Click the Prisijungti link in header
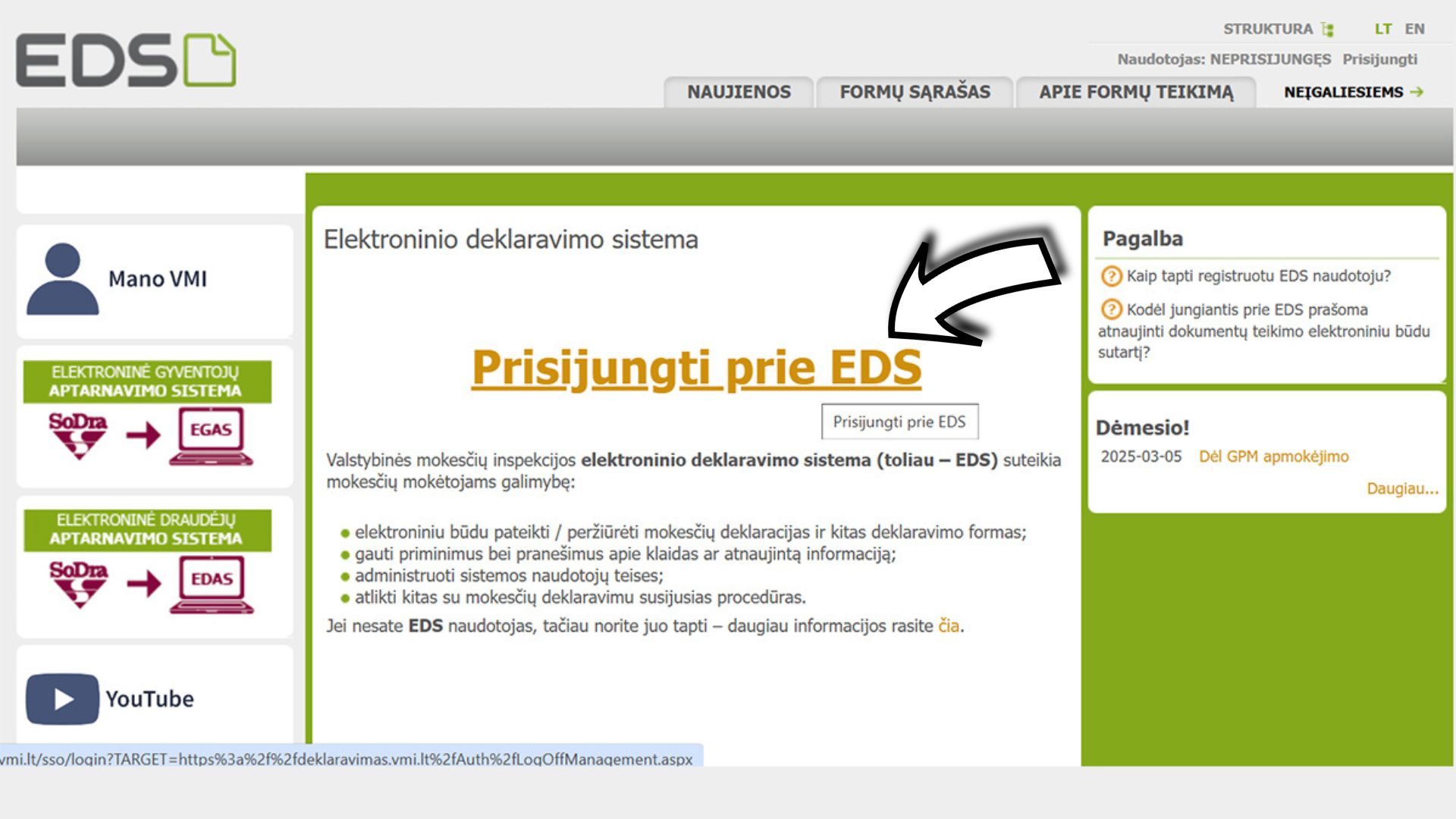The width and height of the screenshot is (1456, 819). [1379, 59]
